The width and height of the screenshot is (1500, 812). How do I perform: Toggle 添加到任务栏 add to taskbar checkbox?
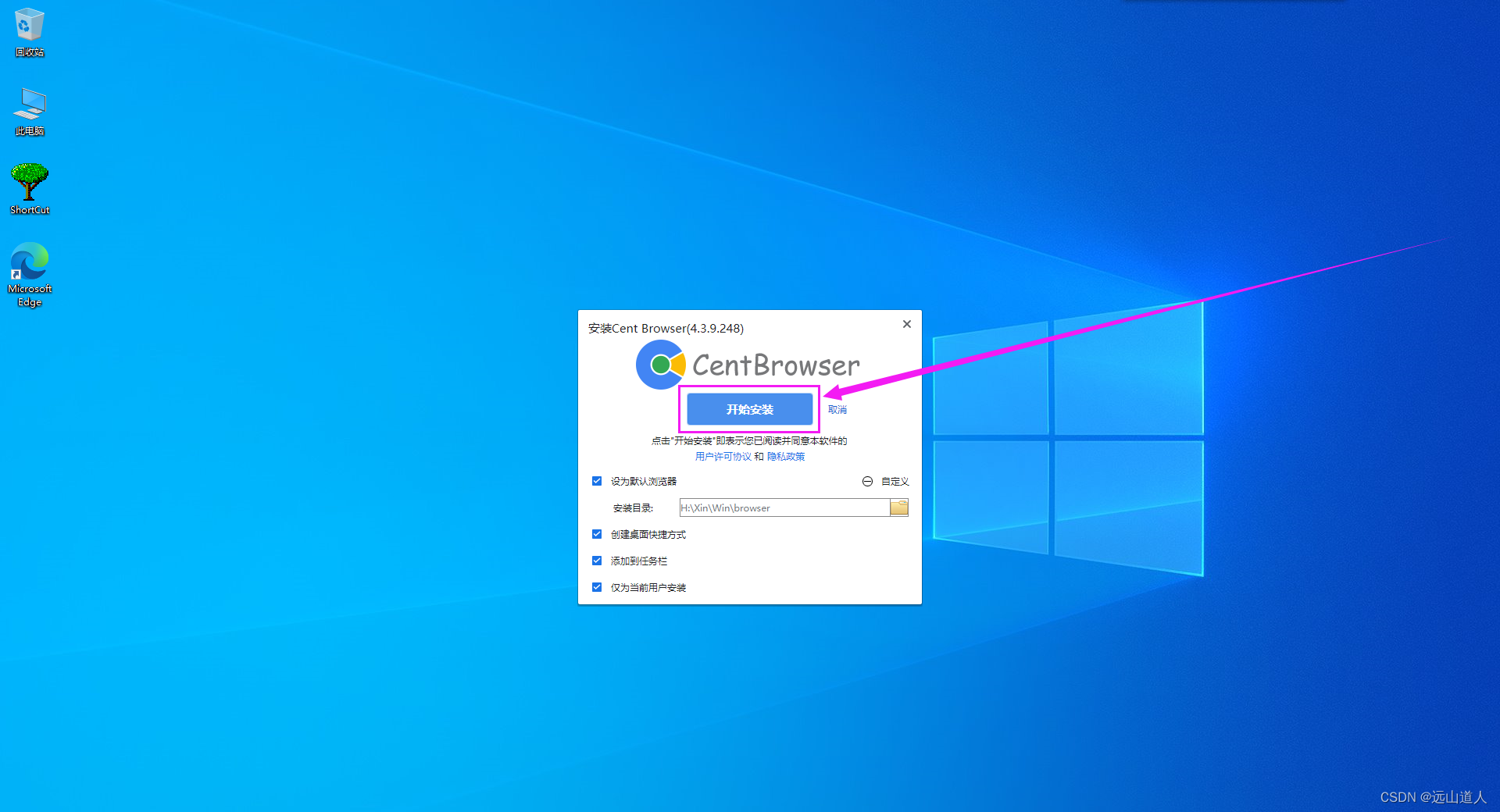pos(597,561)
